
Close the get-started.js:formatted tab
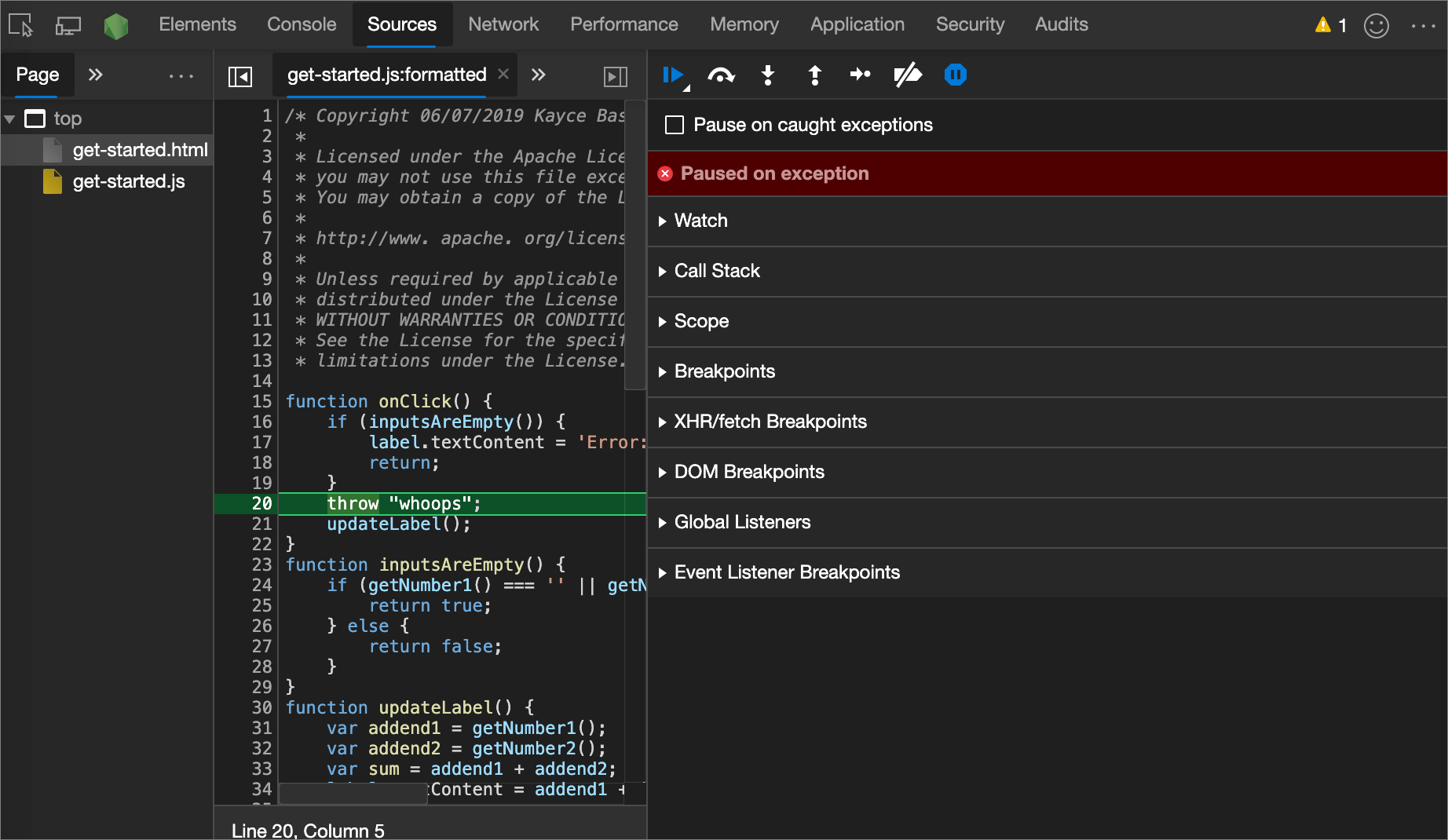pos(503,74)
